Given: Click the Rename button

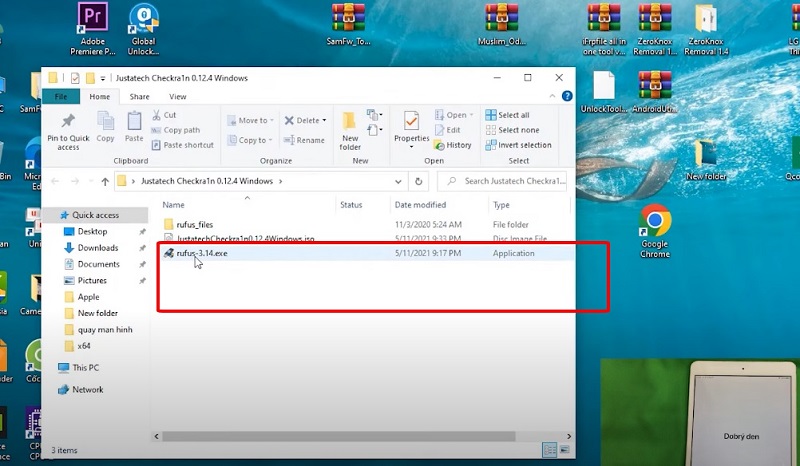Looking at the screenshot, I should (x=304, y=141).
